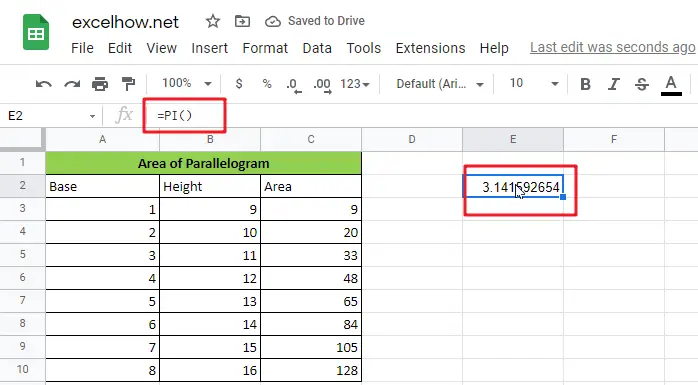698x385 pixels.
Task: Star the excelhow.net document
Action: [213, 21]
